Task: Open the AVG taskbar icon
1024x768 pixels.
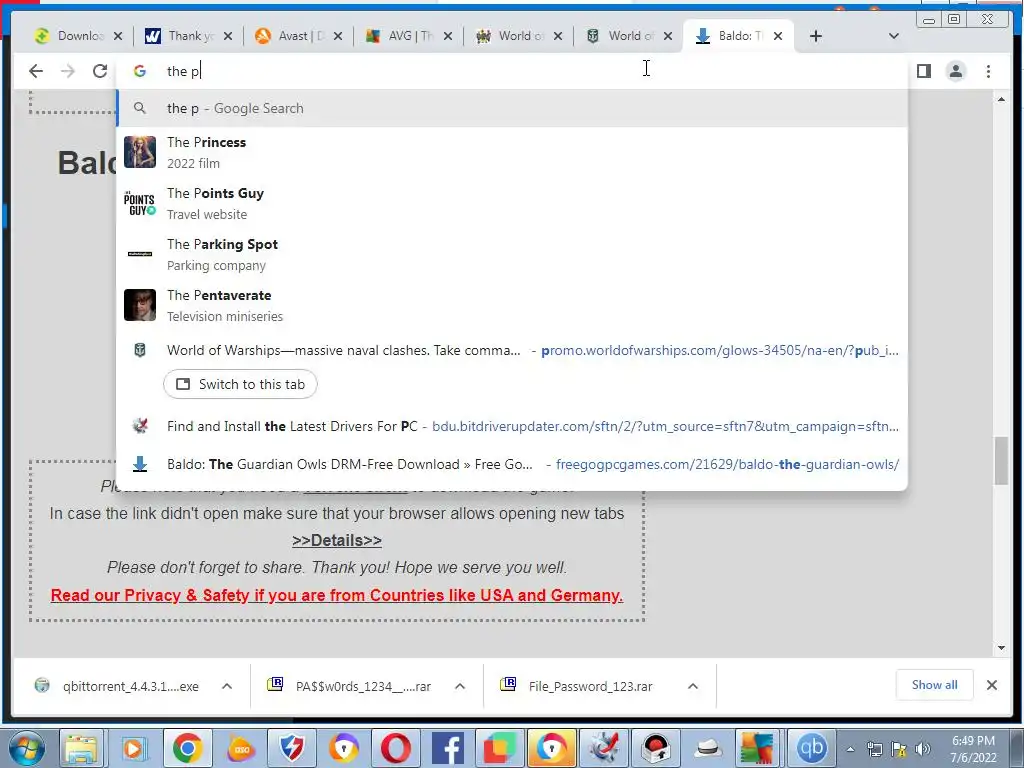Action: click(758, 748)
